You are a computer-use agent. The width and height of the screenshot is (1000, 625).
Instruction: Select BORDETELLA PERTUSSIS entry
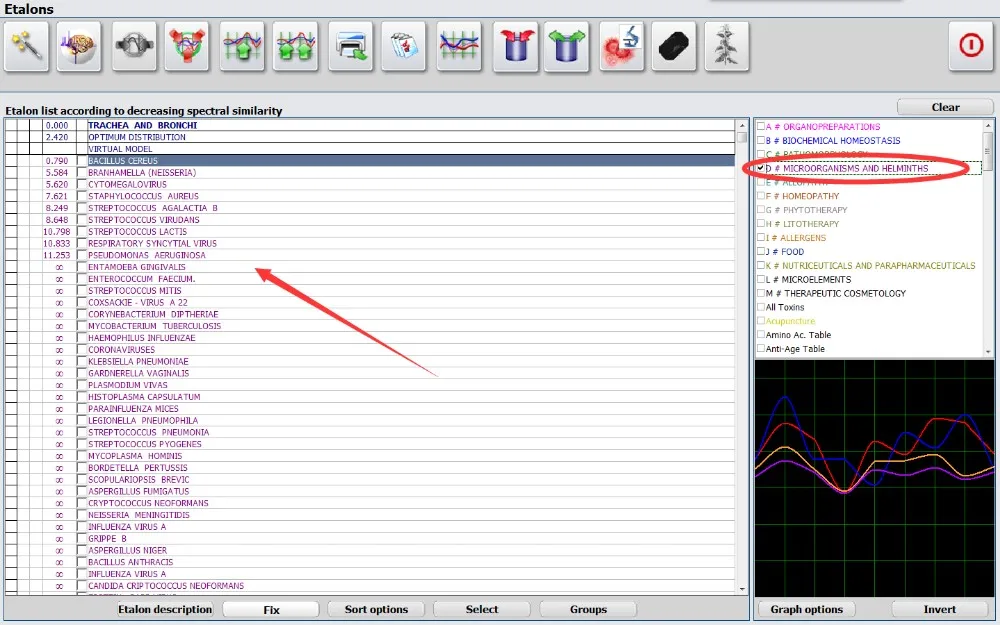click(138, 467)
